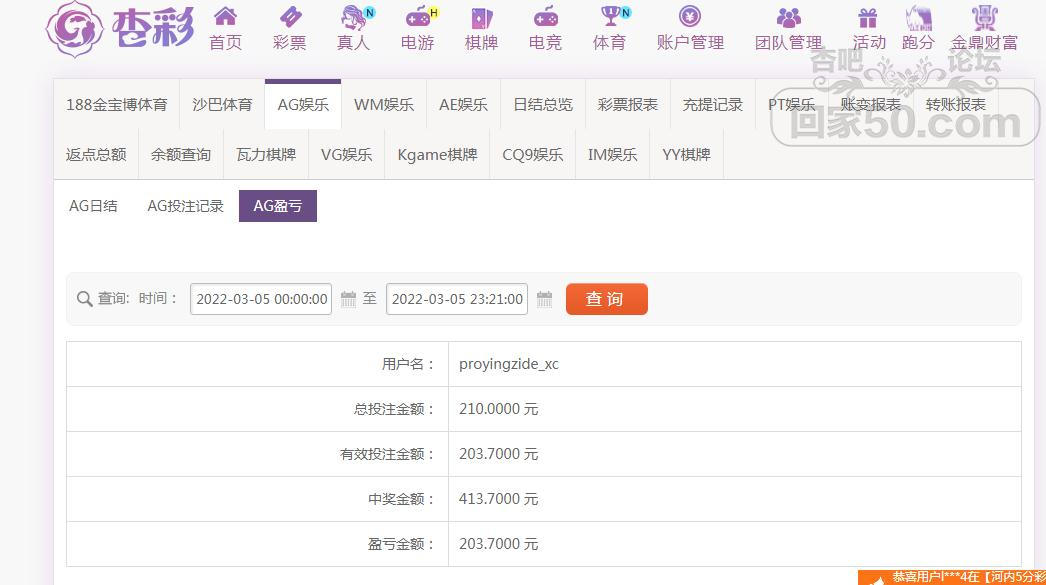Click the end time input field

pyautogui.click(x=457, y=299)
